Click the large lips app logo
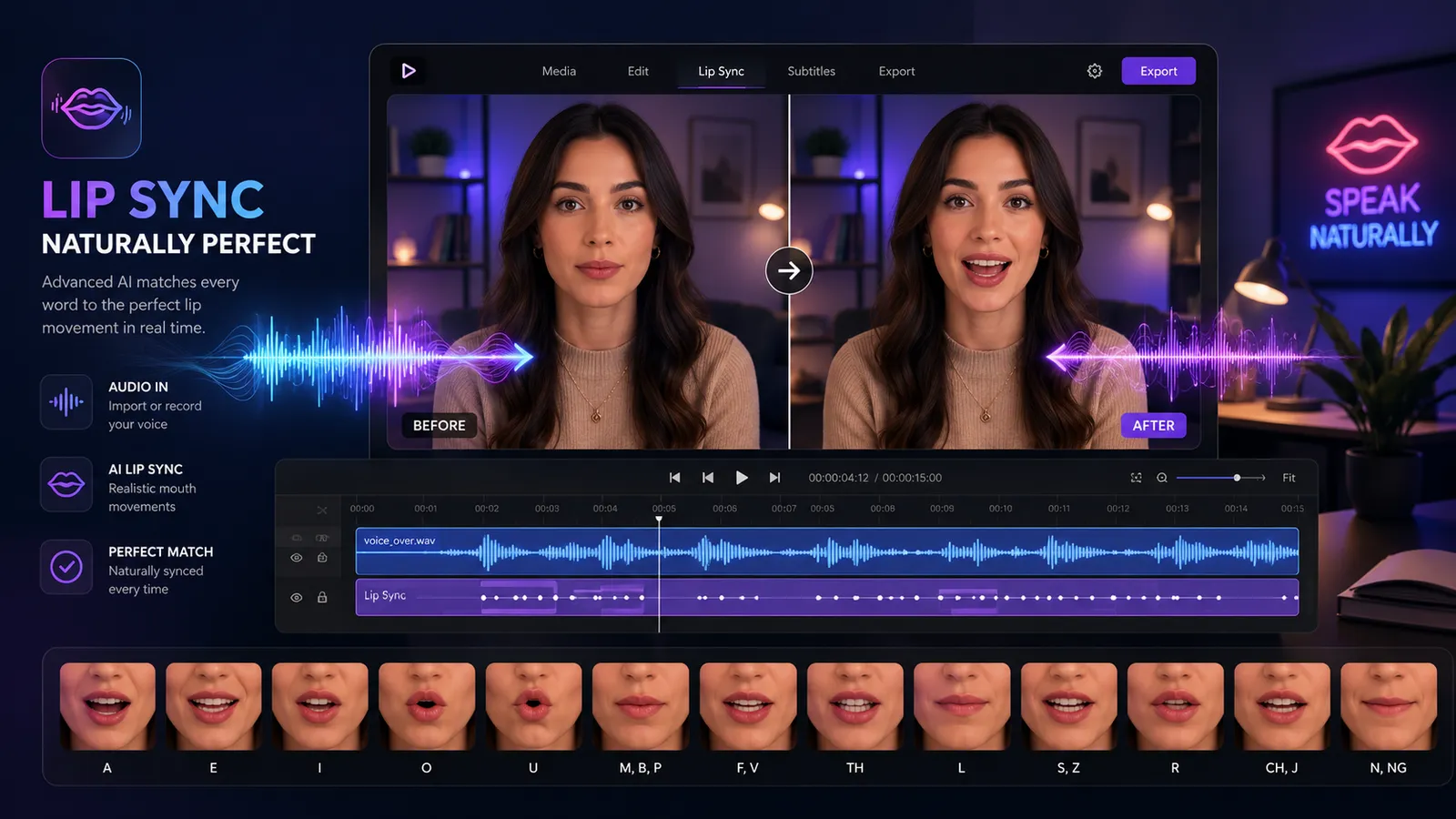This screenshot has height=819, width=1456. pos(91,108)
